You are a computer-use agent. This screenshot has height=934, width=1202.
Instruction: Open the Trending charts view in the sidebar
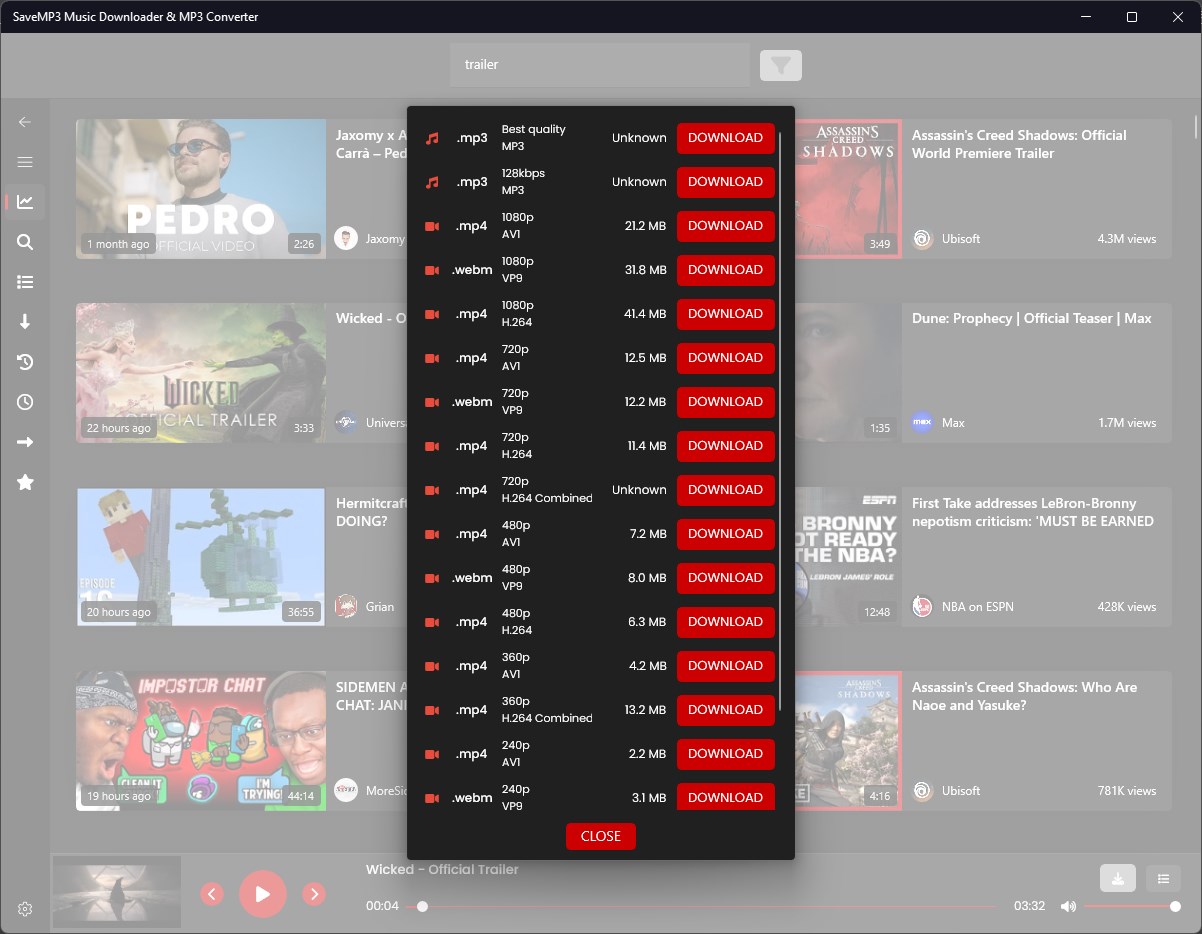(x=24, y=201)
